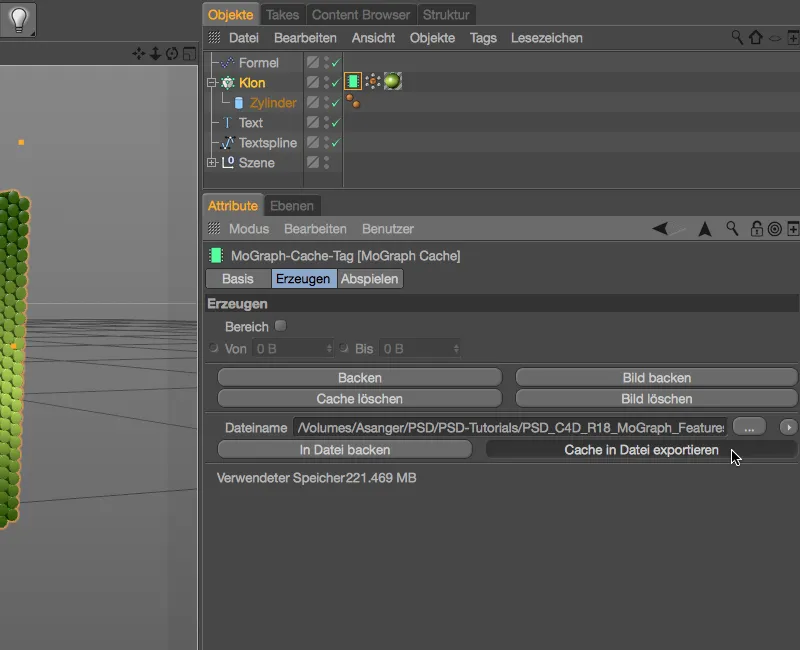
Task: Go back with the Attribute Manager left arrow
Action: [661, 229]
